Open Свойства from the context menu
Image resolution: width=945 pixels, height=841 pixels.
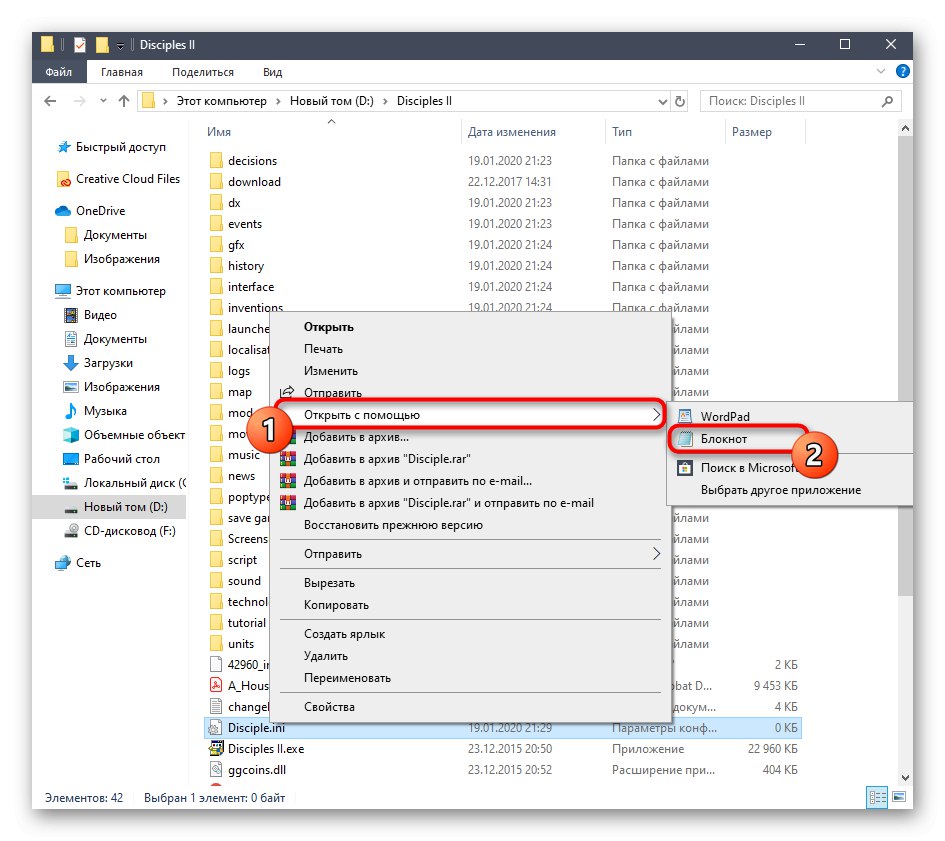[x=329, y=707]
